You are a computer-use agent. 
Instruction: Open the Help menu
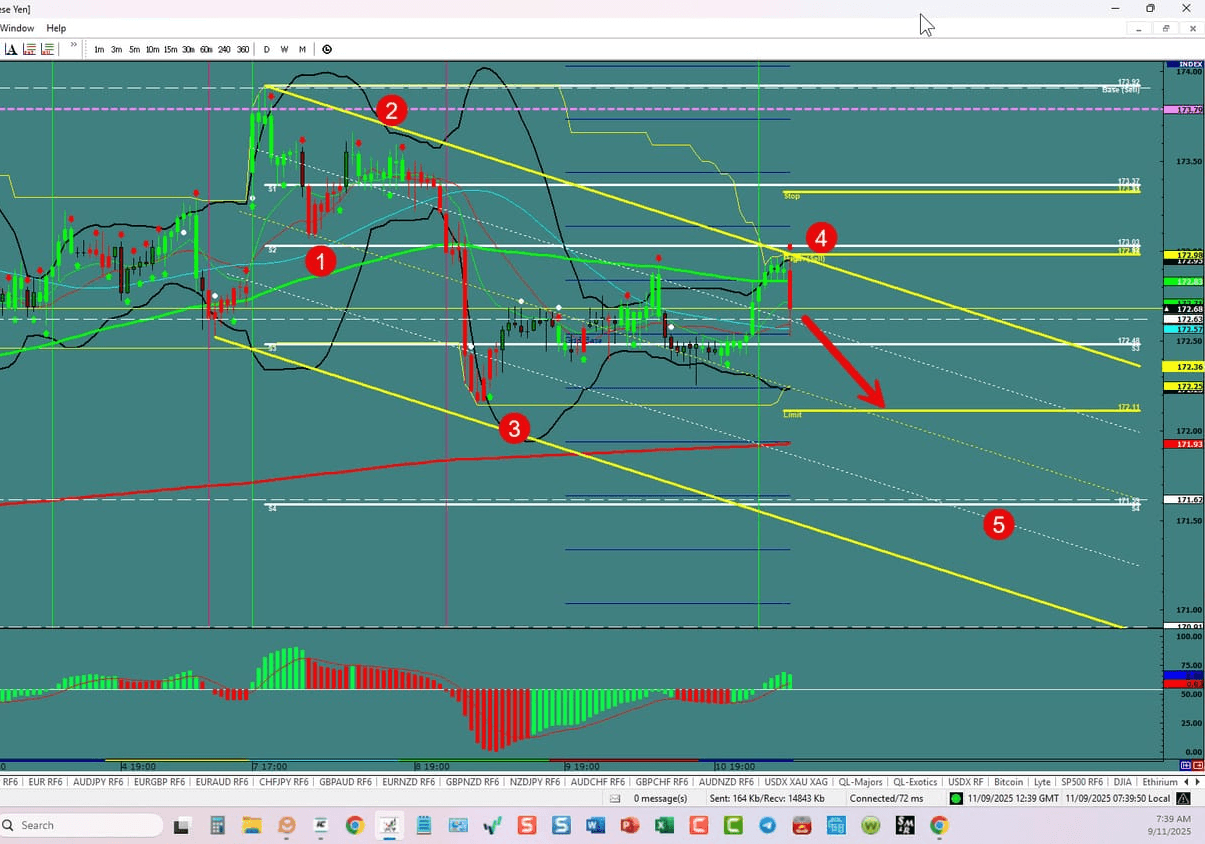tap(56, 28)
